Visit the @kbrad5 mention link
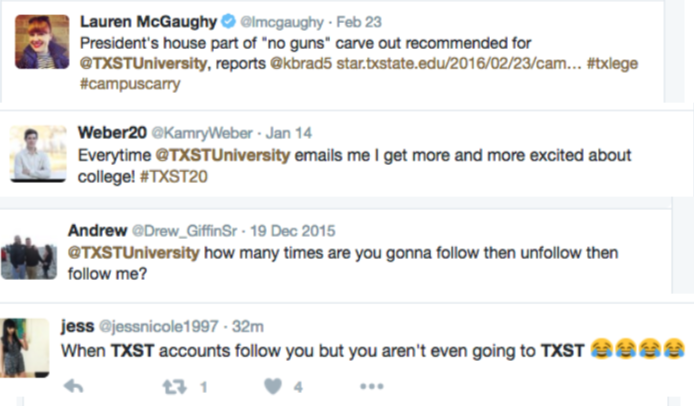The width and height of the screenshot is (694, 406). (301, 63)
